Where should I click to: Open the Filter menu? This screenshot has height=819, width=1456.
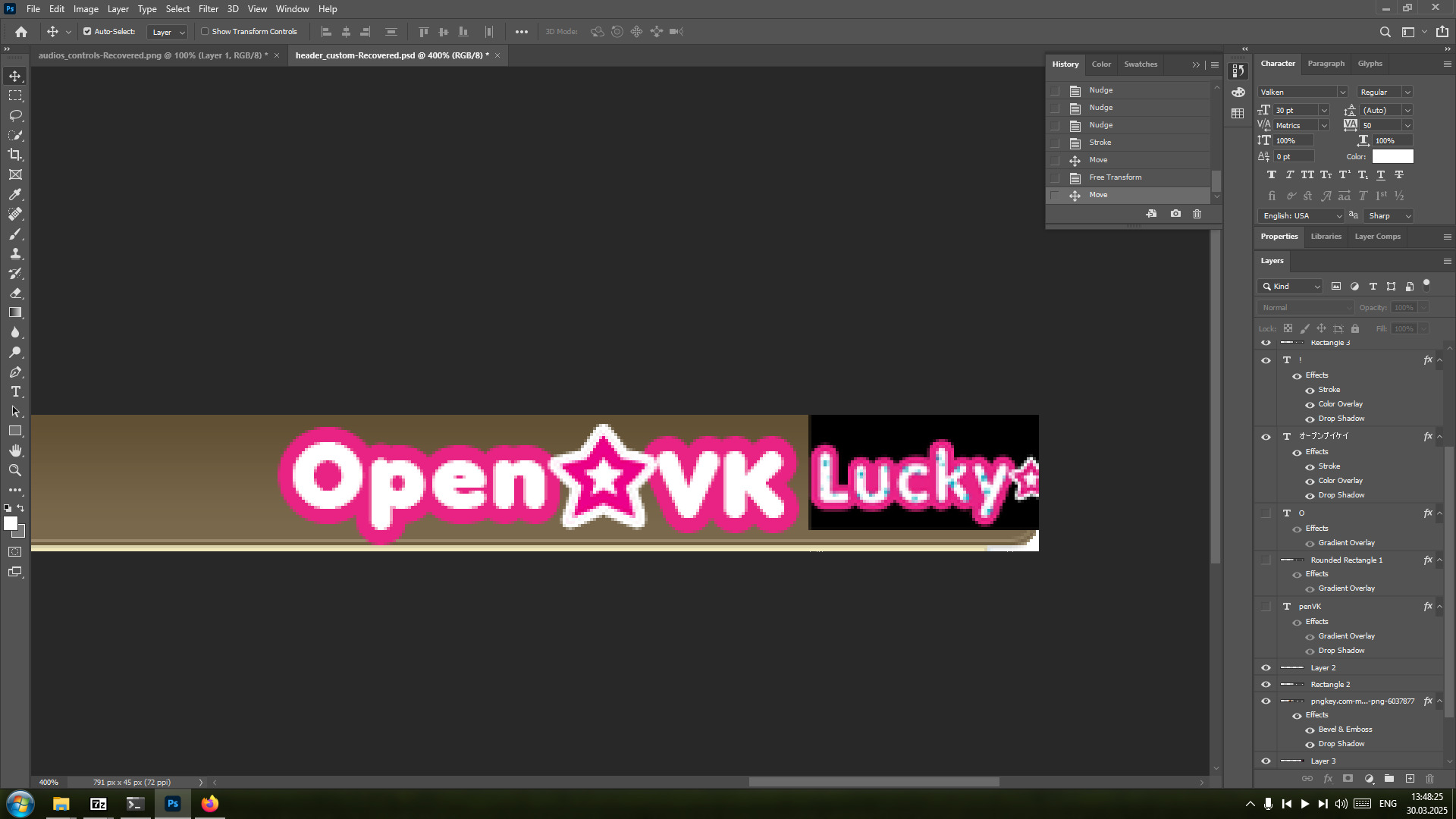208,9
